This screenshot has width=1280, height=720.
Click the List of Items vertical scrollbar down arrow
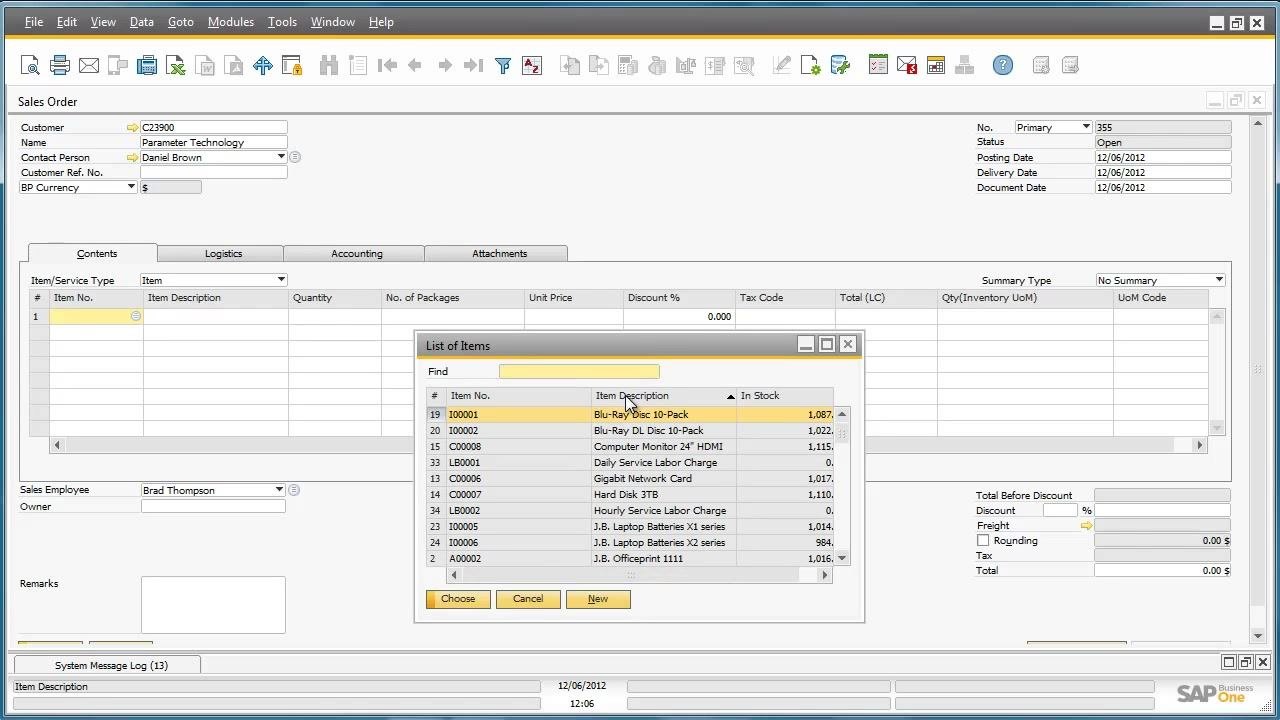click(x=842, y=558)
